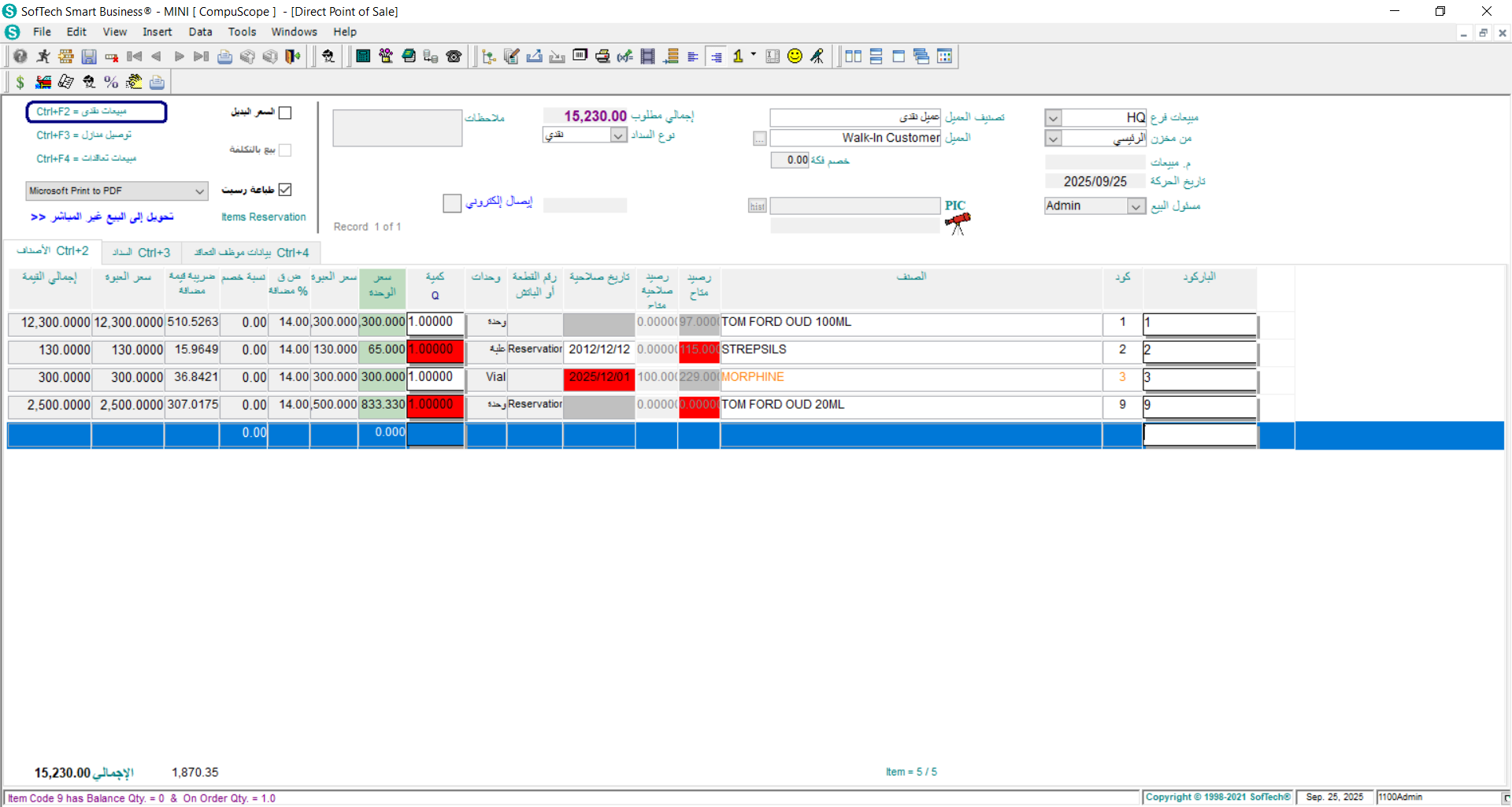Viewport: 1512px width, 807px height.
Task: Click the dollar sign icon on second toolbar
Action: point(18,81)
